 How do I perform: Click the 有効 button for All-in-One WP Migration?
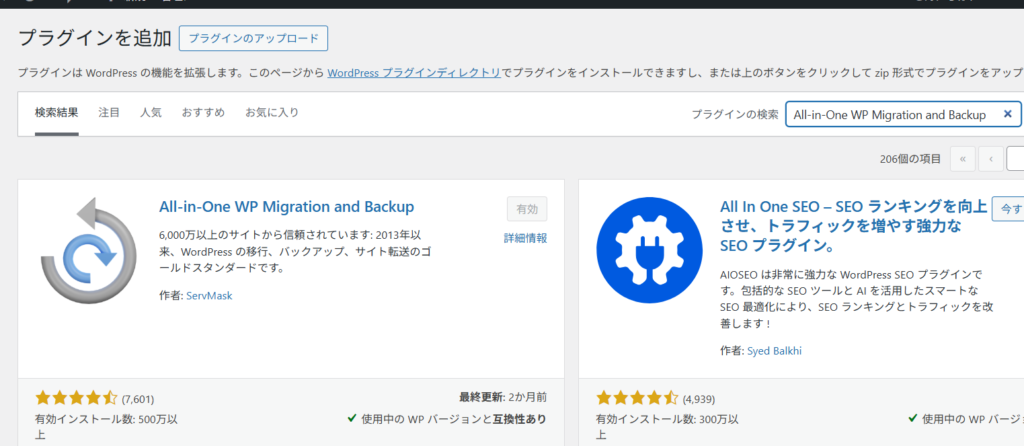tap(526, 209)
